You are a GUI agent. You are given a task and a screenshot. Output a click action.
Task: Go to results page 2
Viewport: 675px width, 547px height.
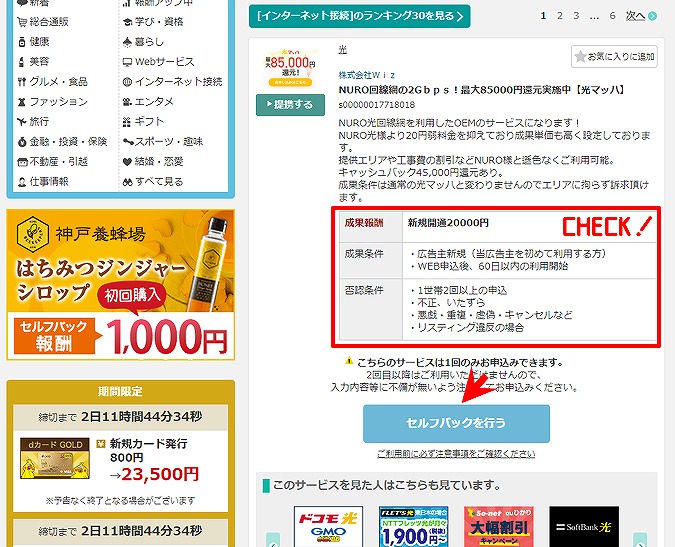coord(560,16)
